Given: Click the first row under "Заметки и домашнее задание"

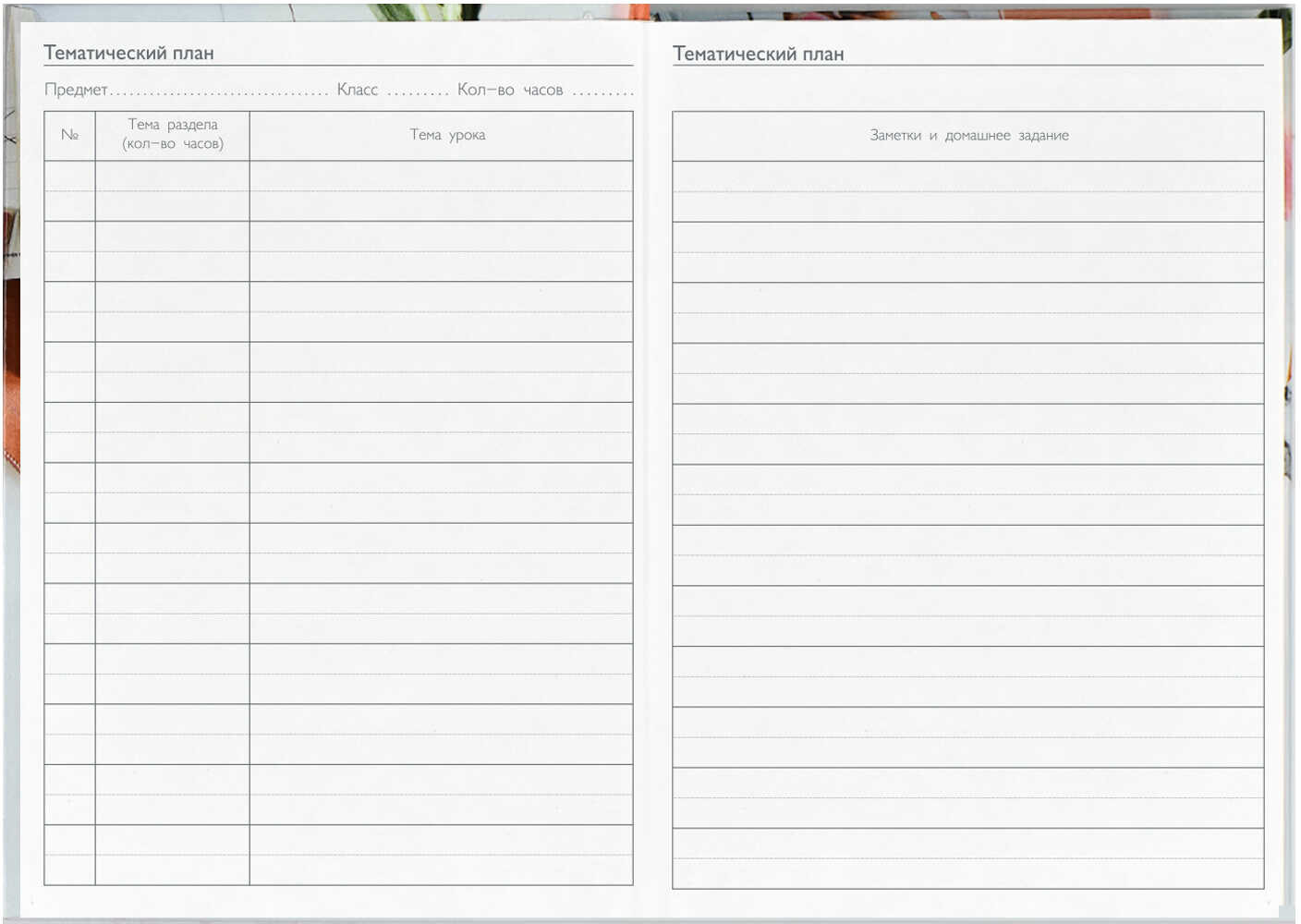Looking at the screenshot, I should click(x=967, y=191).
